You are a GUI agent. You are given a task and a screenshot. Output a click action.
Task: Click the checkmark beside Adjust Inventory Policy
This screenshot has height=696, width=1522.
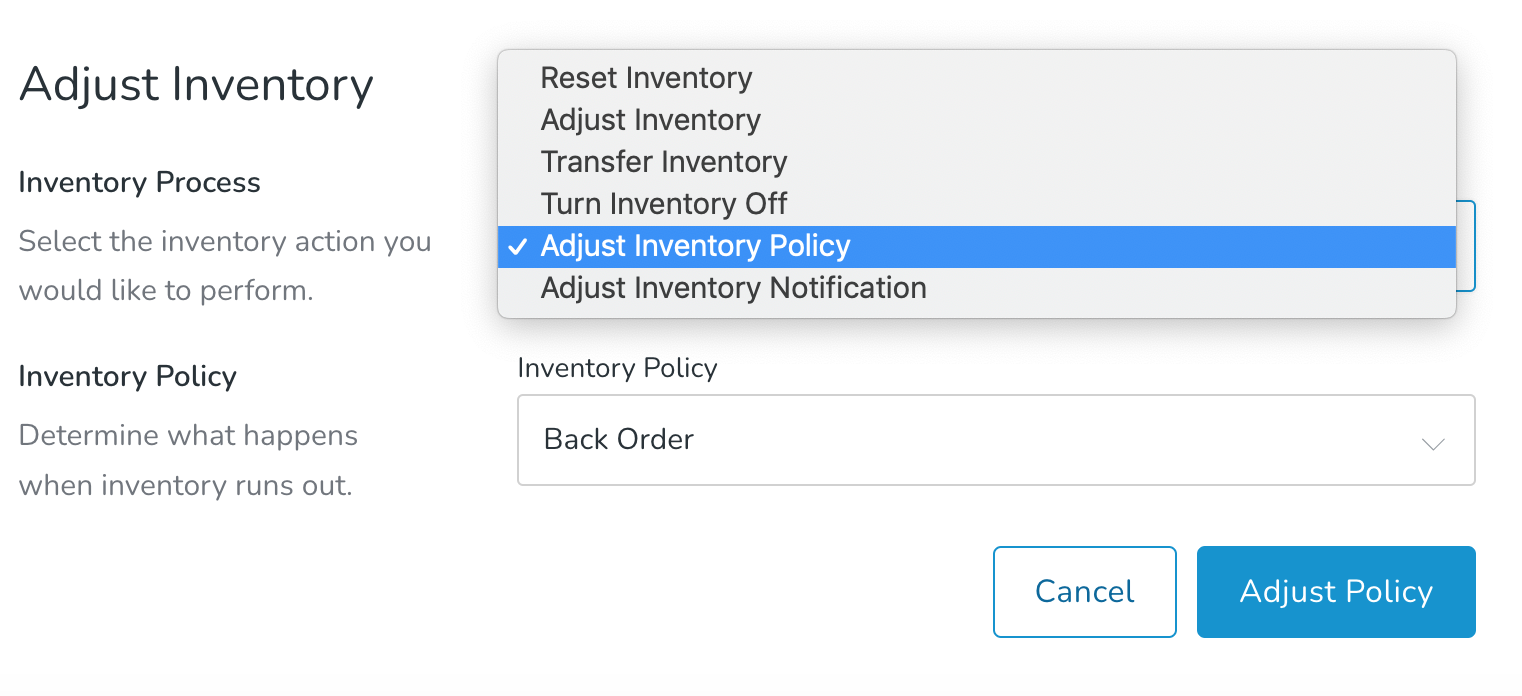coord(518,246)
